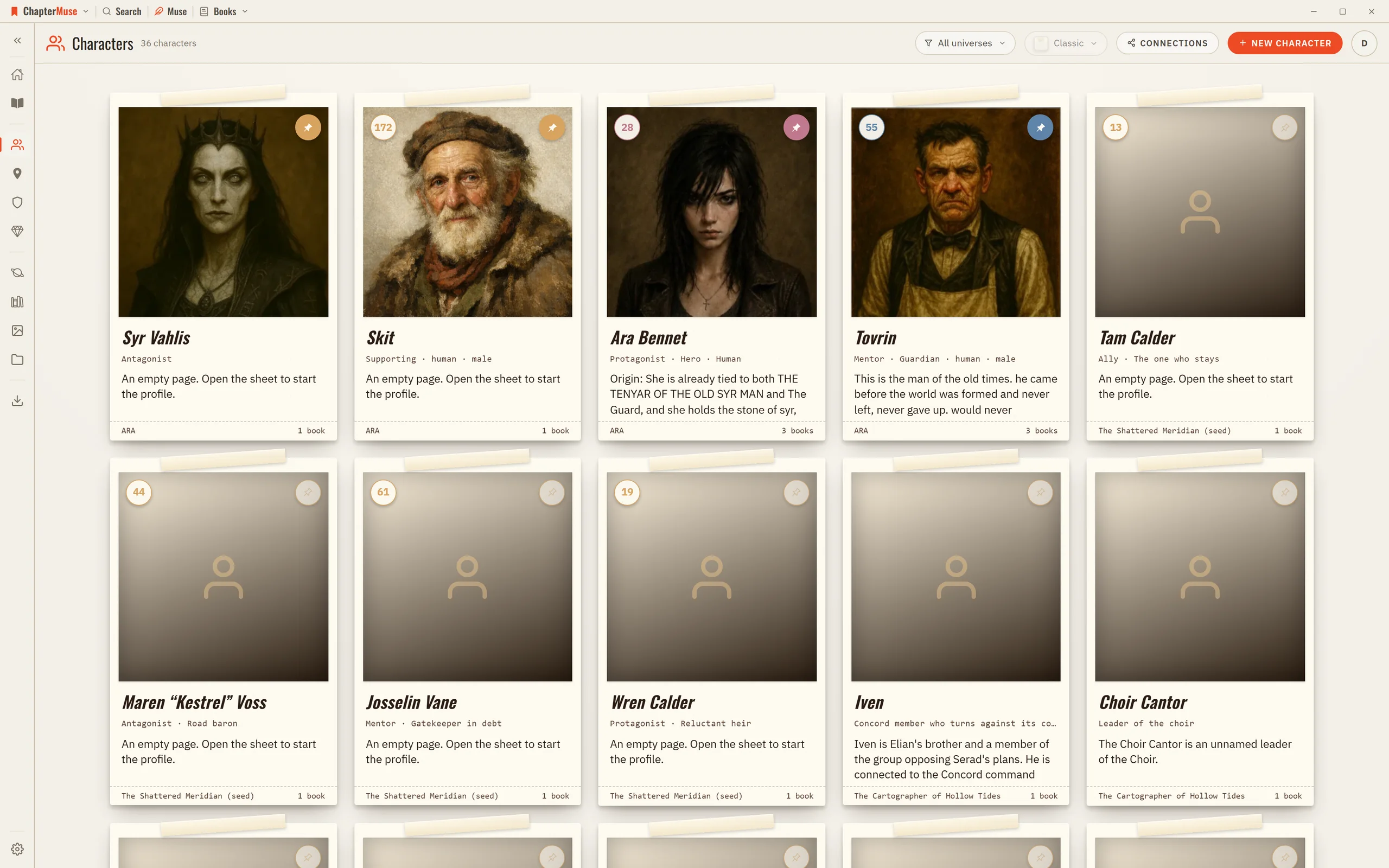
Task: Open Tovrin's portrait image
Action: coord(955,212)
